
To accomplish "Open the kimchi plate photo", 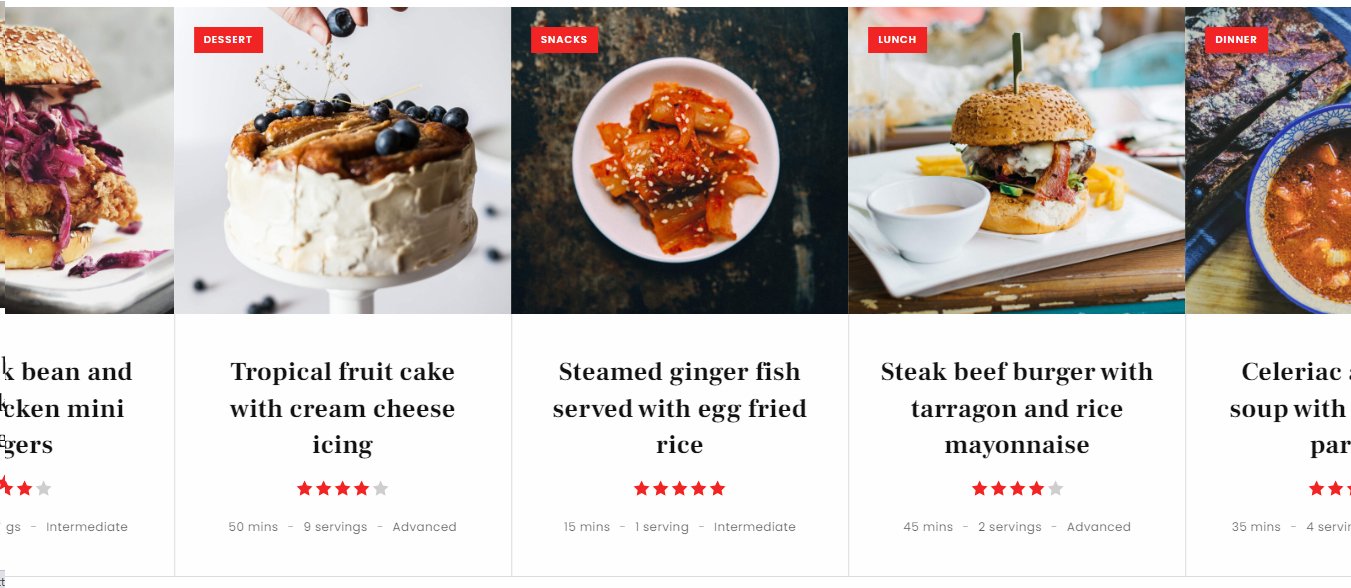I will 680,160.
